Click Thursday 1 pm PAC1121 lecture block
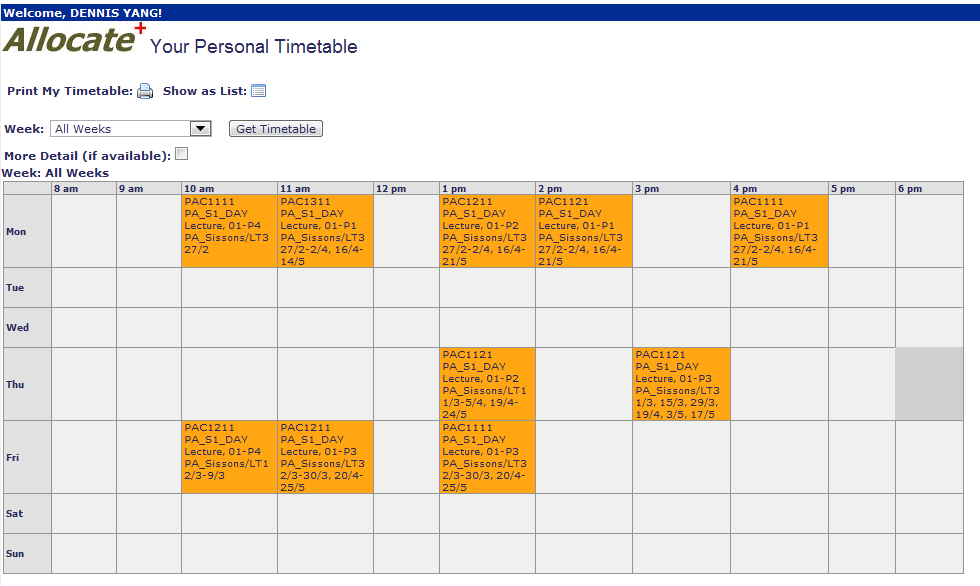Screen dimensions: 980x586 (487, 384)
